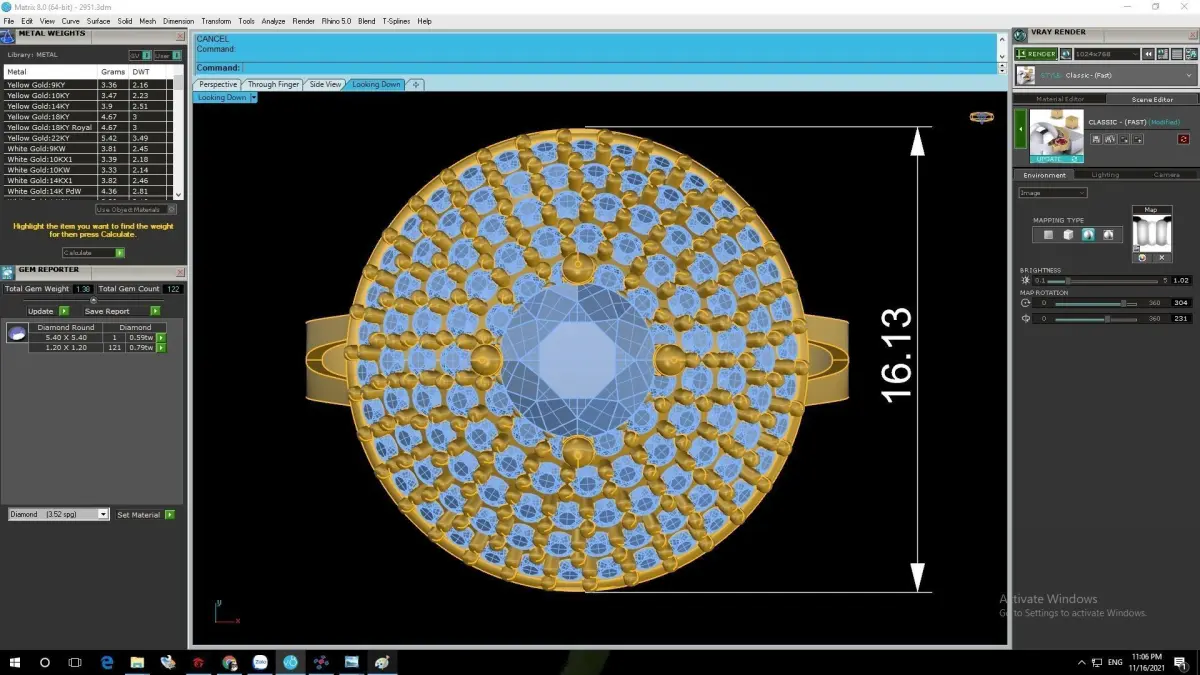This screenshot has width=1200, height=675.
Task: Click the Brightness value field 1.02
Action: point(1181,281)
